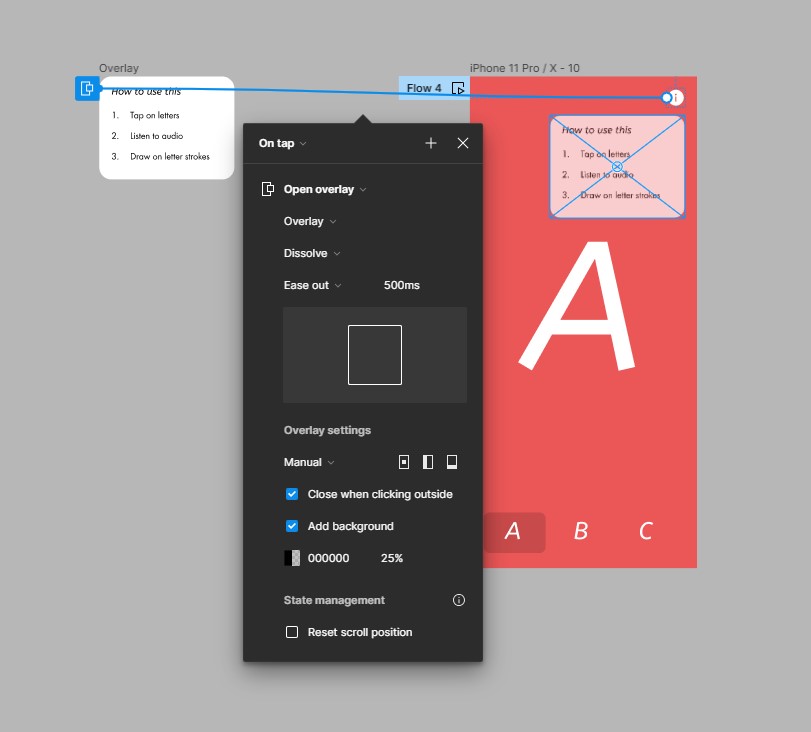Click the Open overlay action icon
The width and height of the screenshot is (811, 732).
268,189
